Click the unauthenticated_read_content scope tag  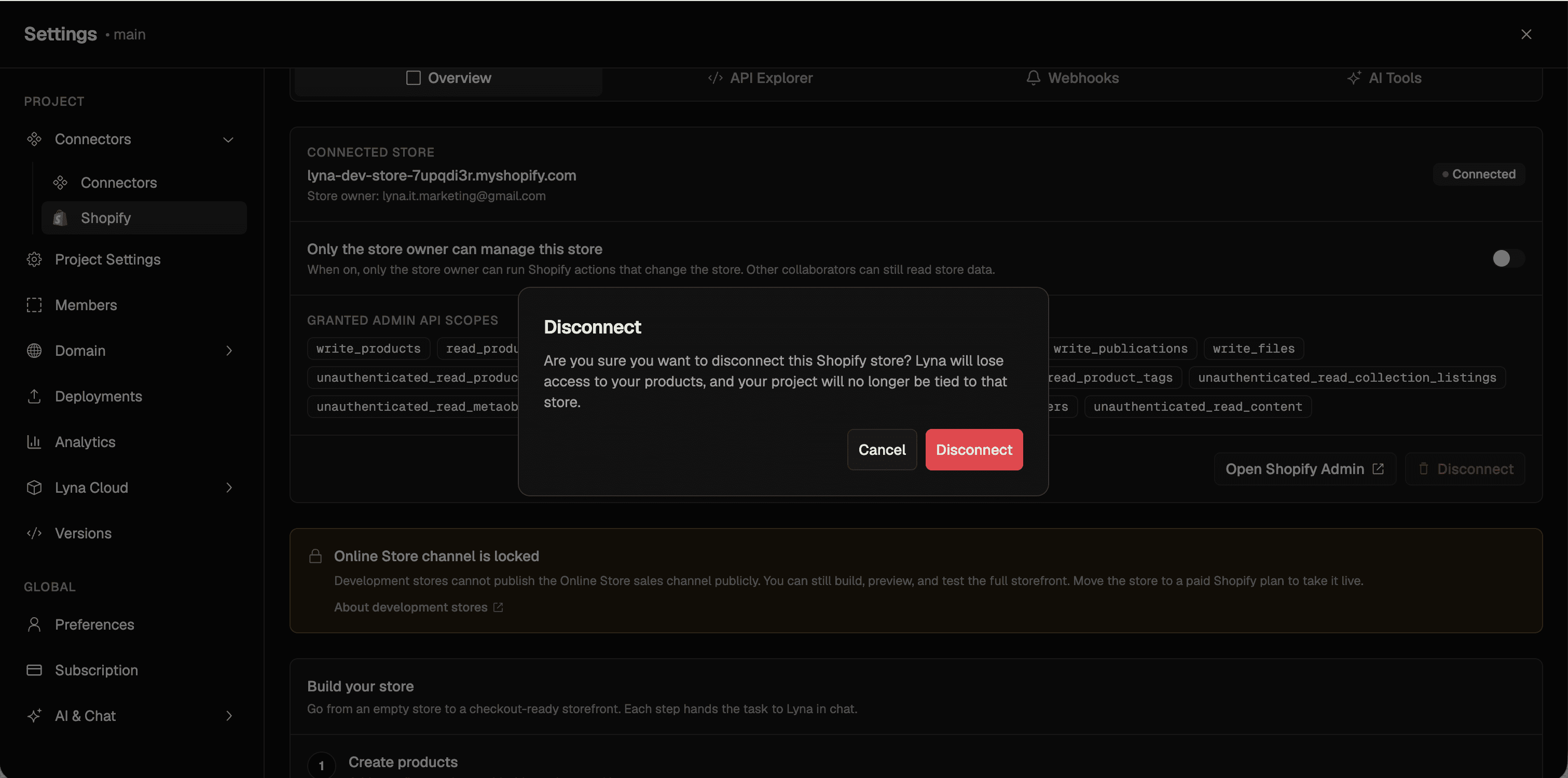(1198, 406)
